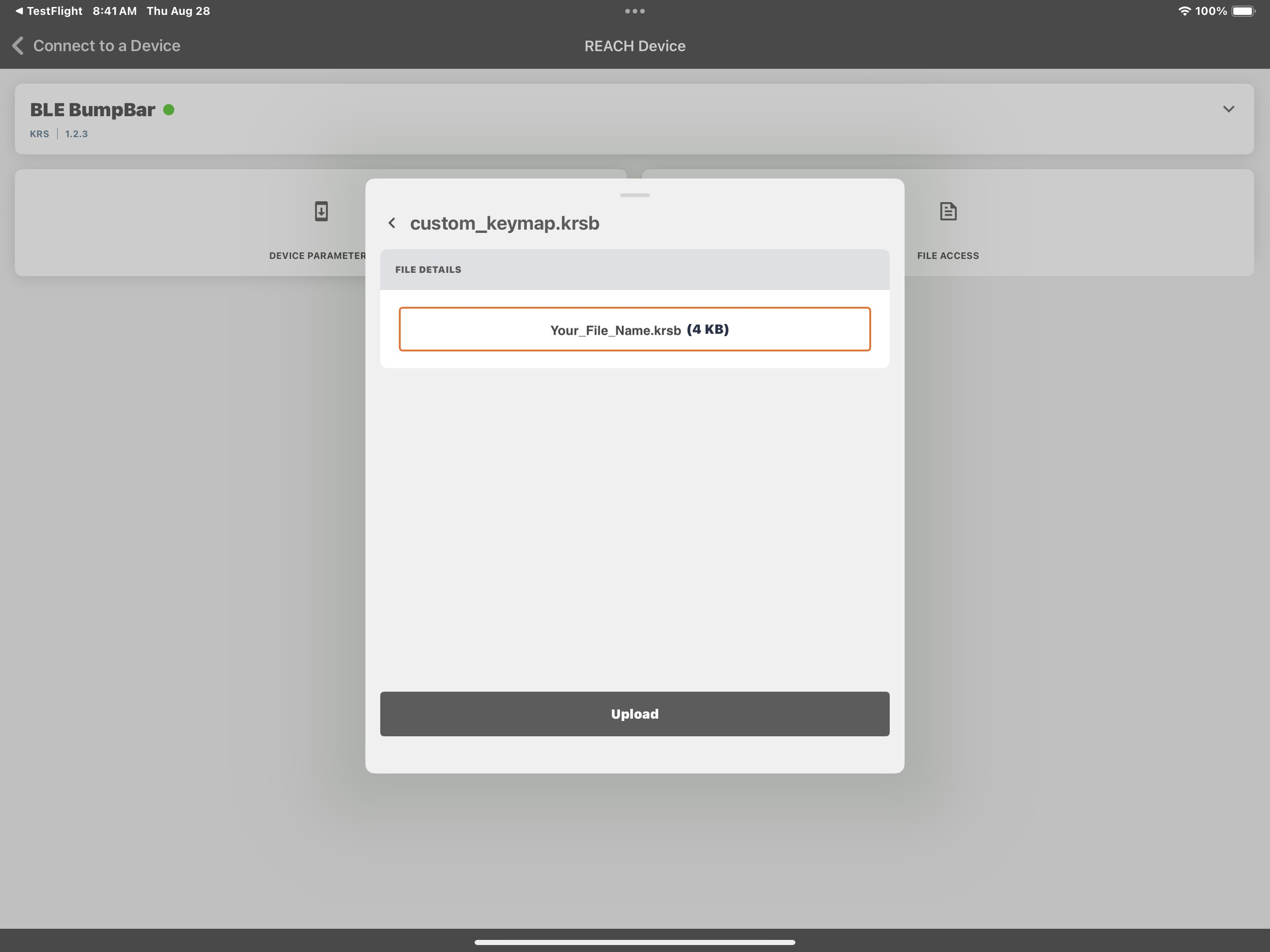This screenshot has width=1270, height=952.
Task: Go back to Connect to a Device
Action: 96,46
